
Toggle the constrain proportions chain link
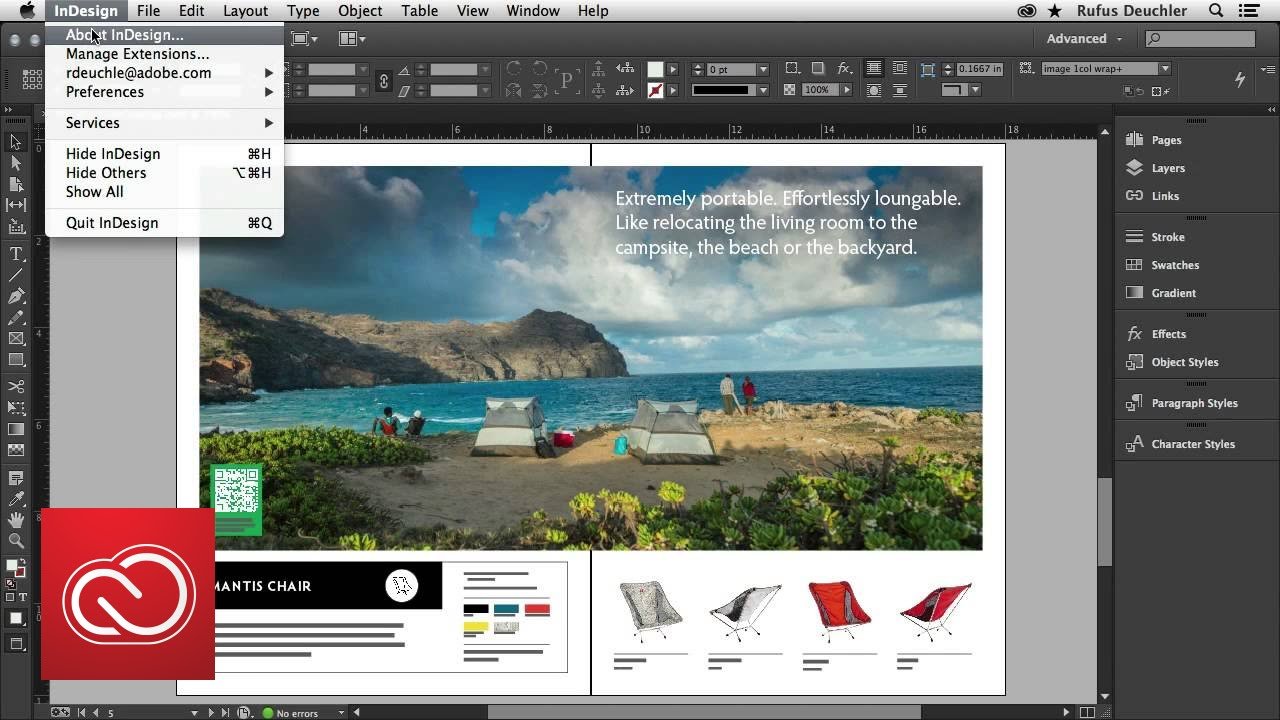click(383, 80)
